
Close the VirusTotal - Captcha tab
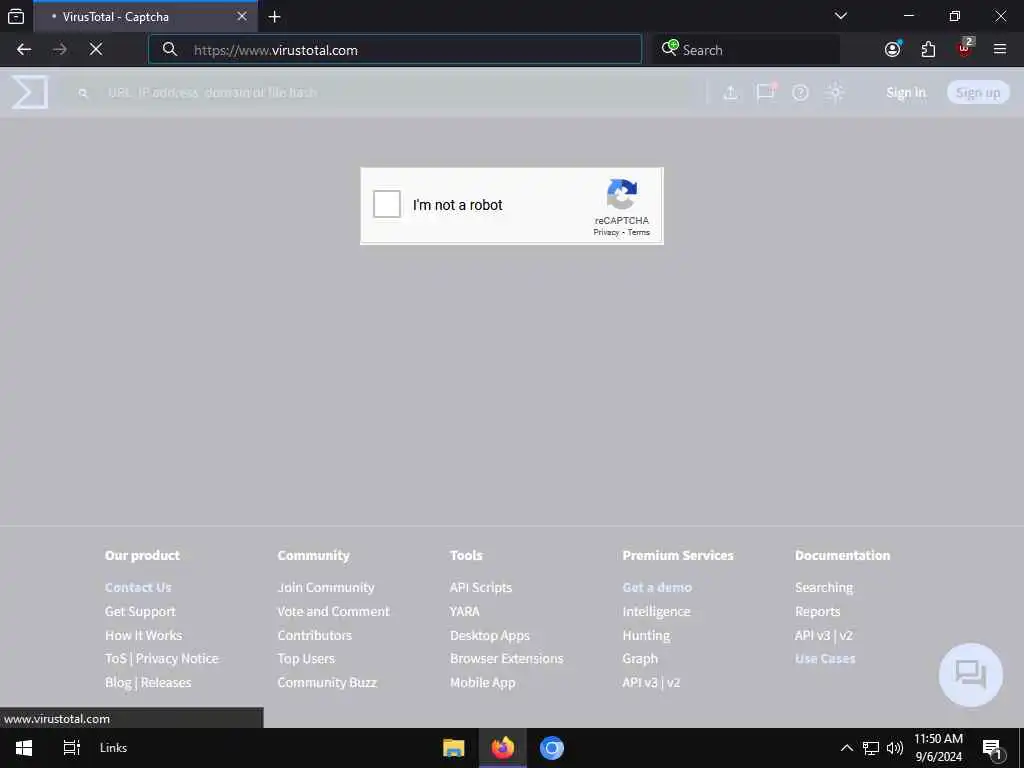242,16
